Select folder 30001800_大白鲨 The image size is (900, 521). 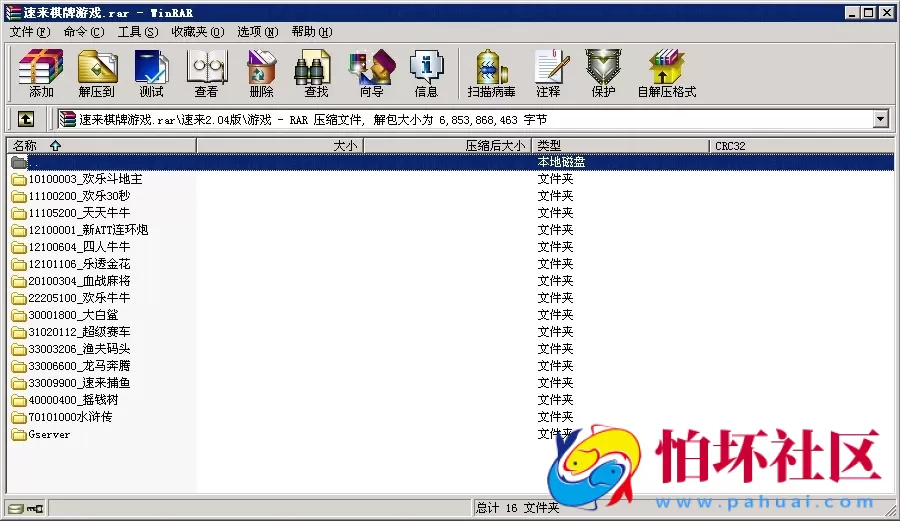[73, 315]
